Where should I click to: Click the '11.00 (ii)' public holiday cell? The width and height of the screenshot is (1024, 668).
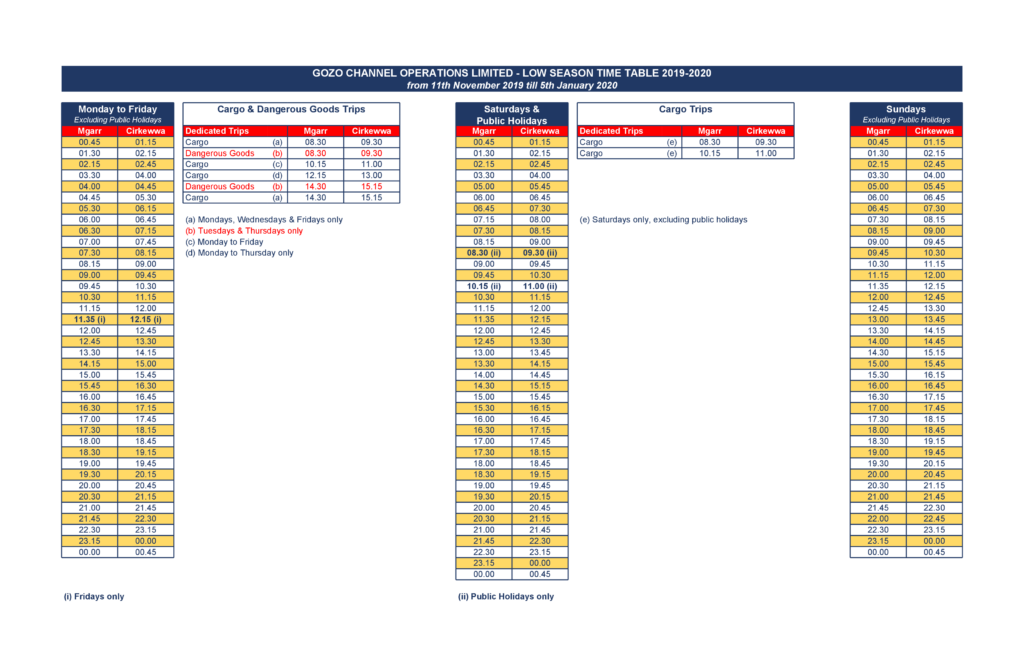pyautogui.click(x=540, y=286)
